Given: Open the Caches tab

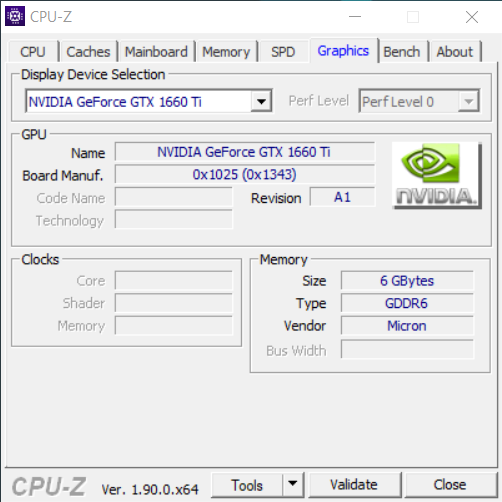Looking at the screenshot, I should click(88, 52).
